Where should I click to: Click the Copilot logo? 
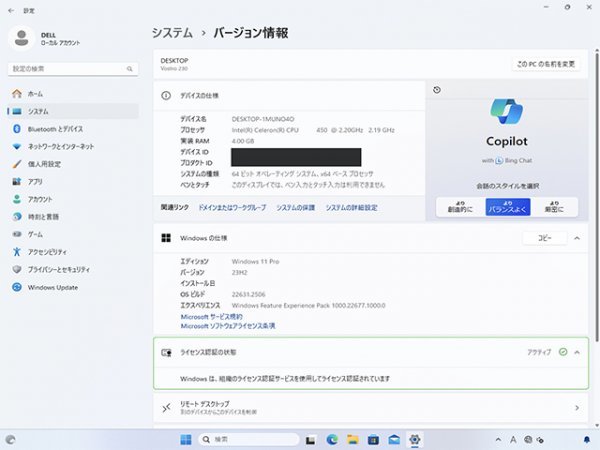click(x=507, y=111)
